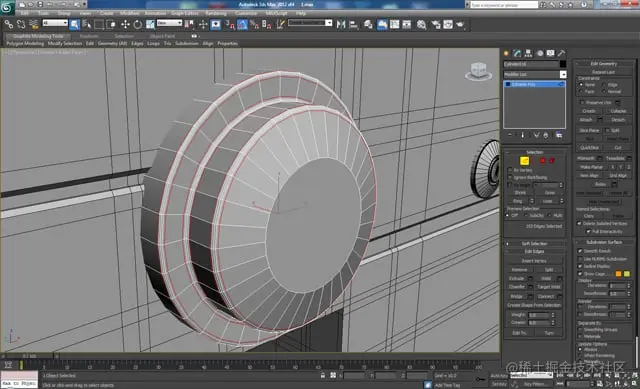Click the Connect button in Edit Edges

click(x=546, y=296)
